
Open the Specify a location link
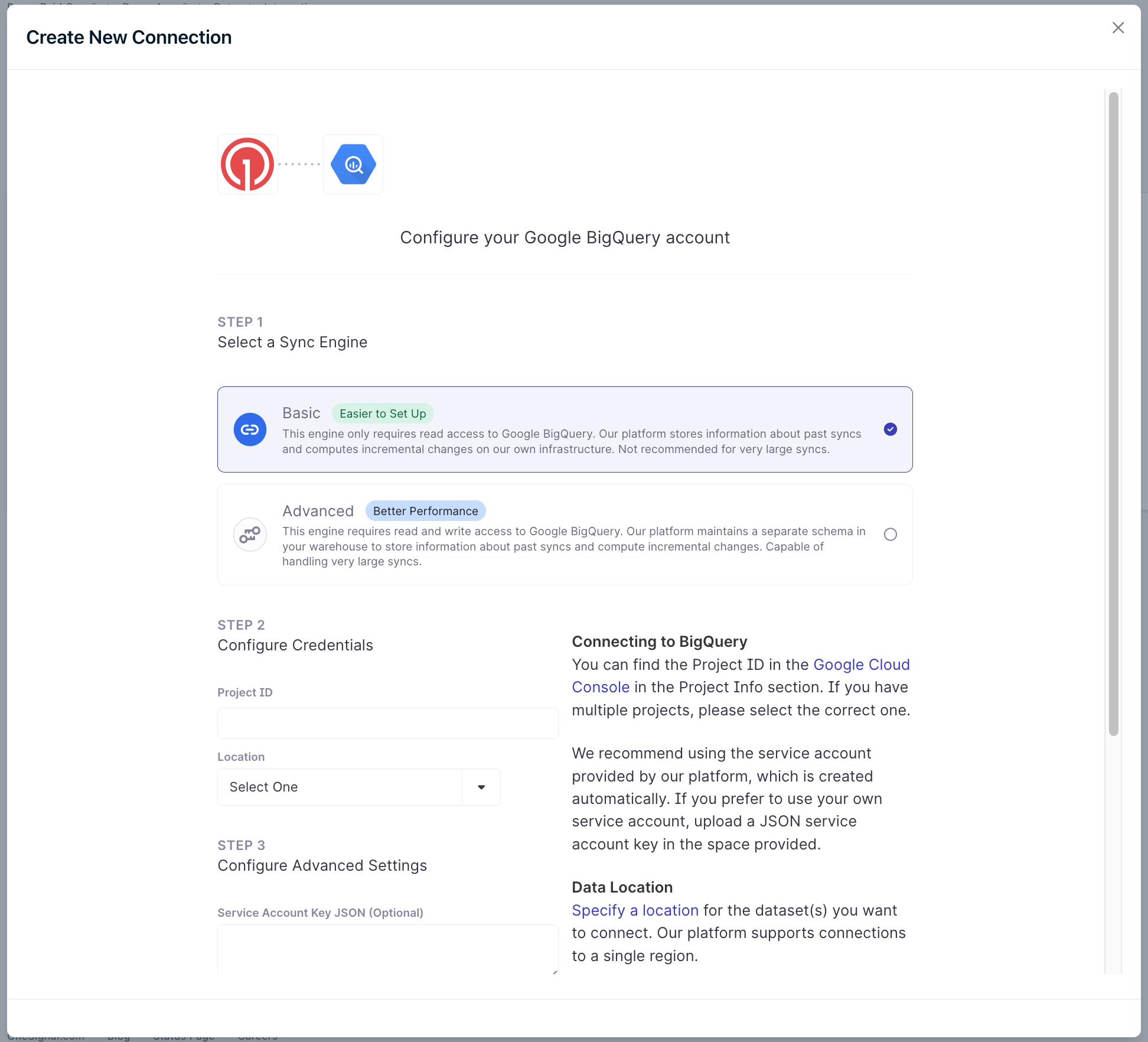pos(635,910)
